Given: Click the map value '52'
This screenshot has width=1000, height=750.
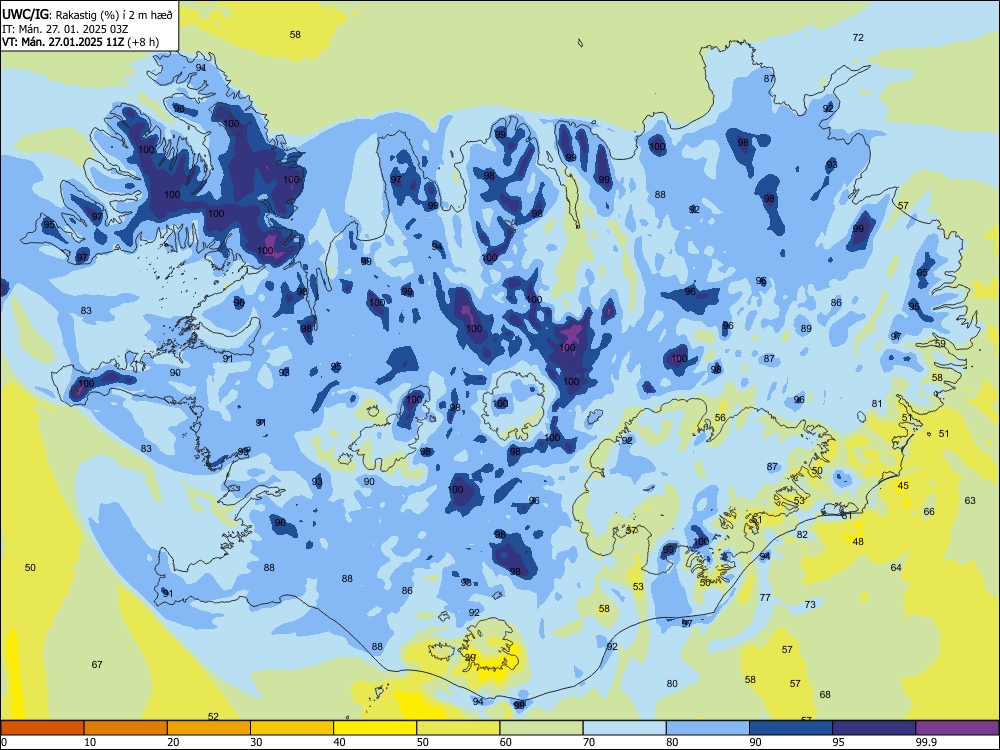Looking at the screenshot, I should click(x=213, y=717).
